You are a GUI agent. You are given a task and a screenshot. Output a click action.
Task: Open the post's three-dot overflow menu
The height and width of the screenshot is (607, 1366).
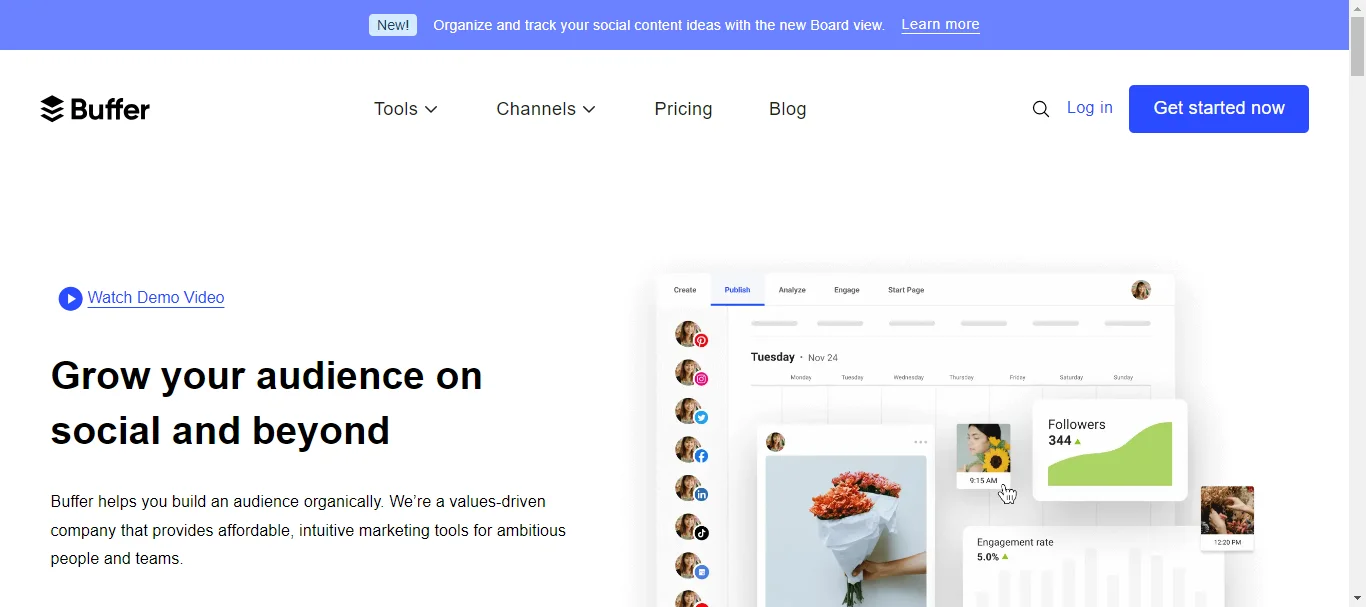(x=920, y=441)
